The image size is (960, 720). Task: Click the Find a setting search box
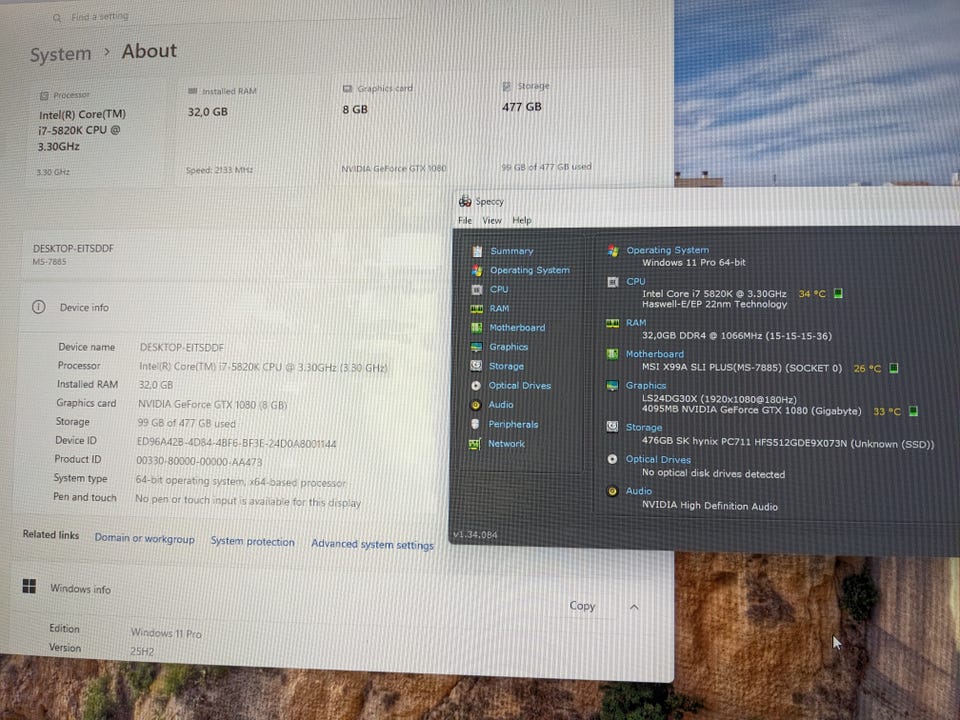click(x=227, y=17)
